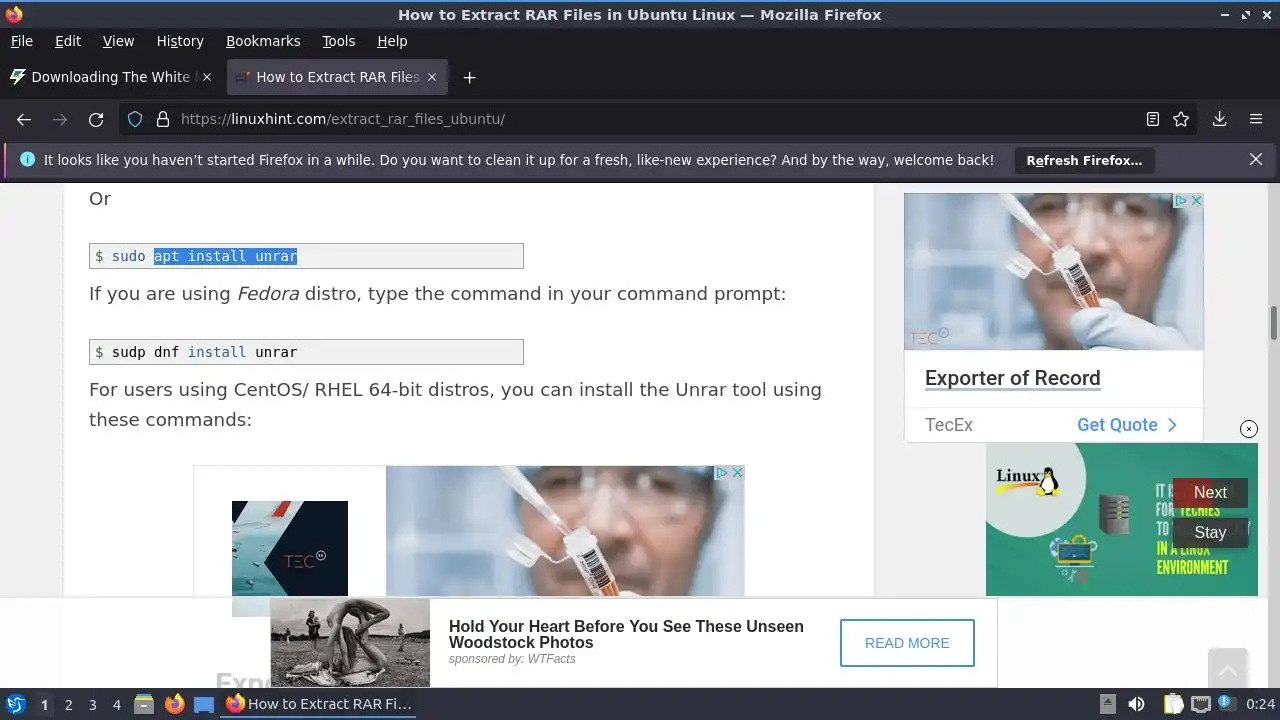Close the in-article ad with X
Screen dimensions: 1280x720
coord(737,473)
